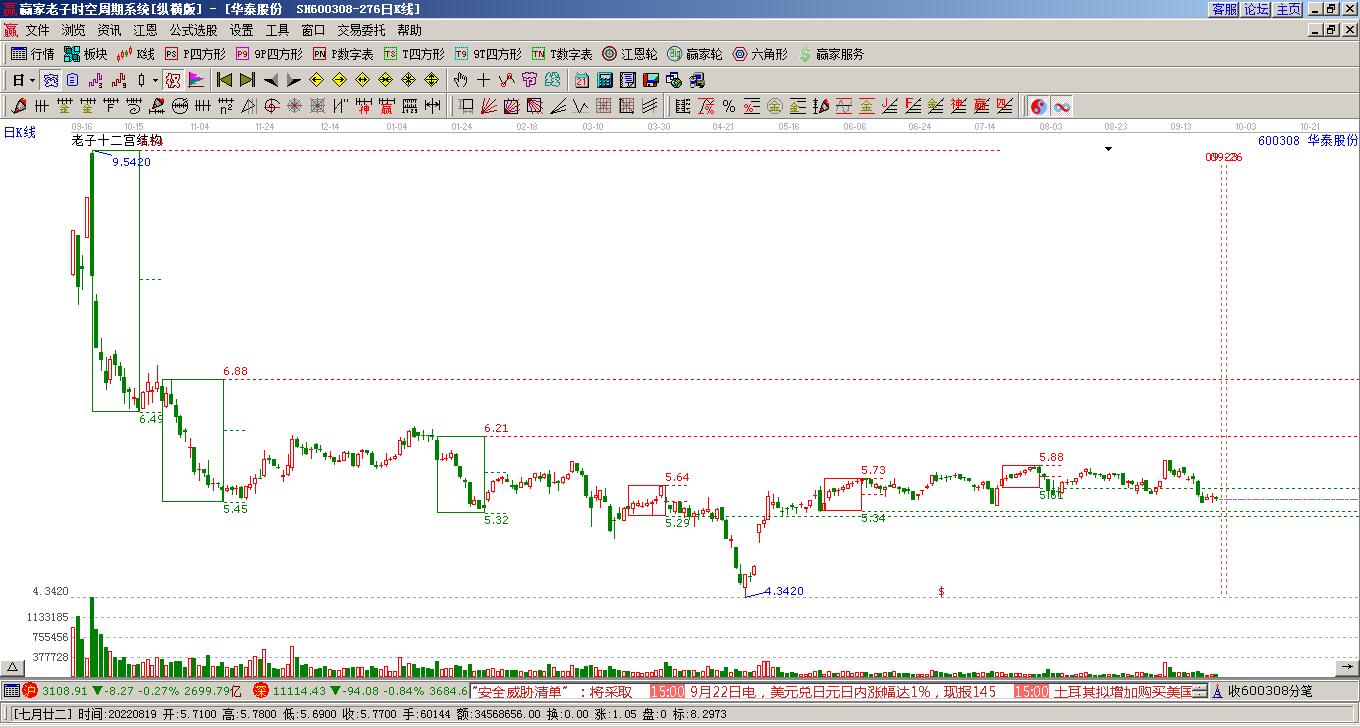Open the P数字表 tool
This screenshot has height=728, width=1360.
[x=343, y=54]
